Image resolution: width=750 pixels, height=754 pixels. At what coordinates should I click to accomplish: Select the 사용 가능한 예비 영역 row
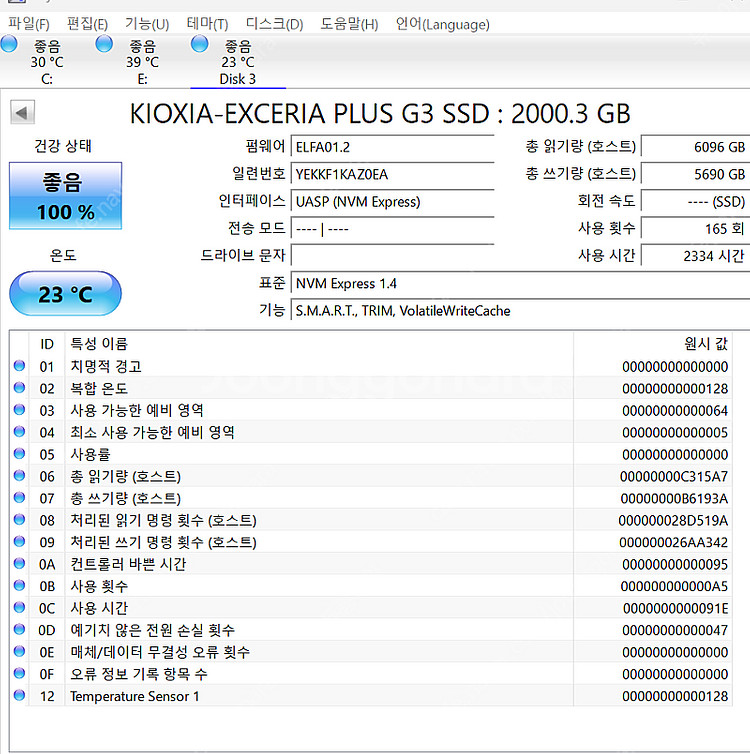pos(371,410)
